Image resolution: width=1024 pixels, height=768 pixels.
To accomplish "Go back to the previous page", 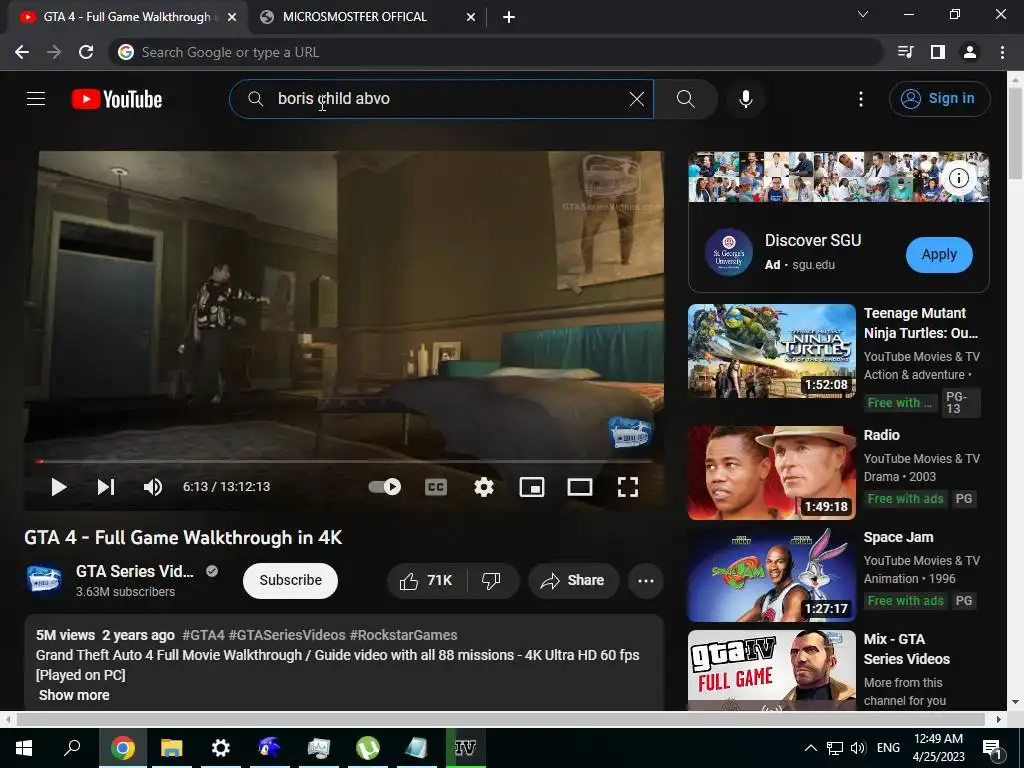I will point(22,52).
